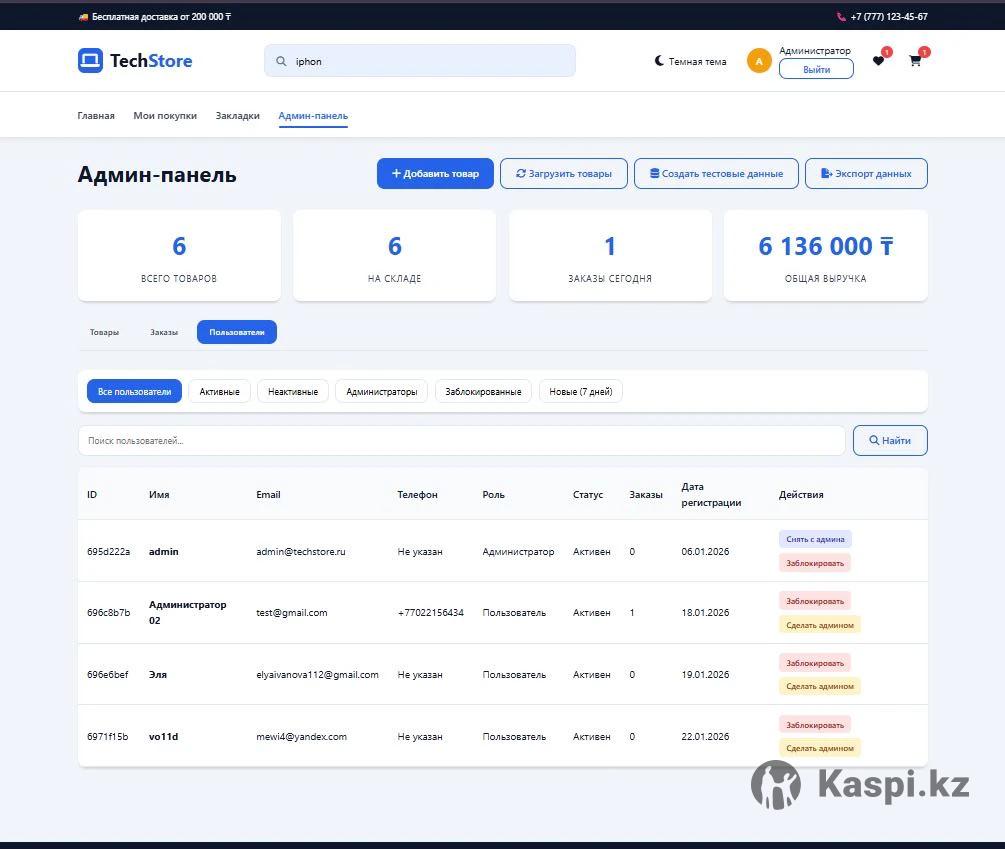Open the shopping cart icon
The height and width of the screenshot is (849, 1005).
(914, 61)
